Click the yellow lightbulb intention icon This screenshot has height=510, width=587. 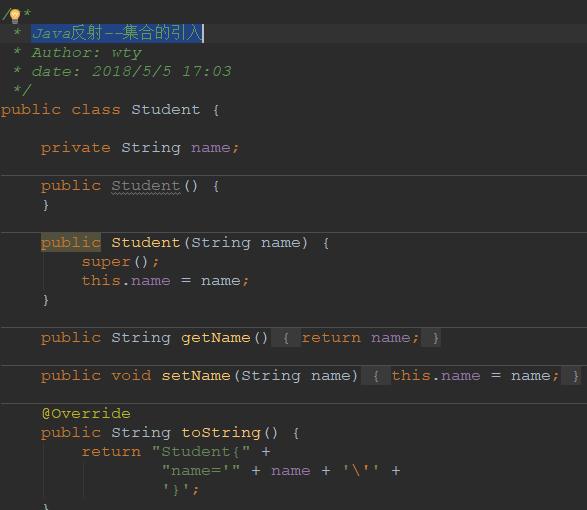point(15,16)
